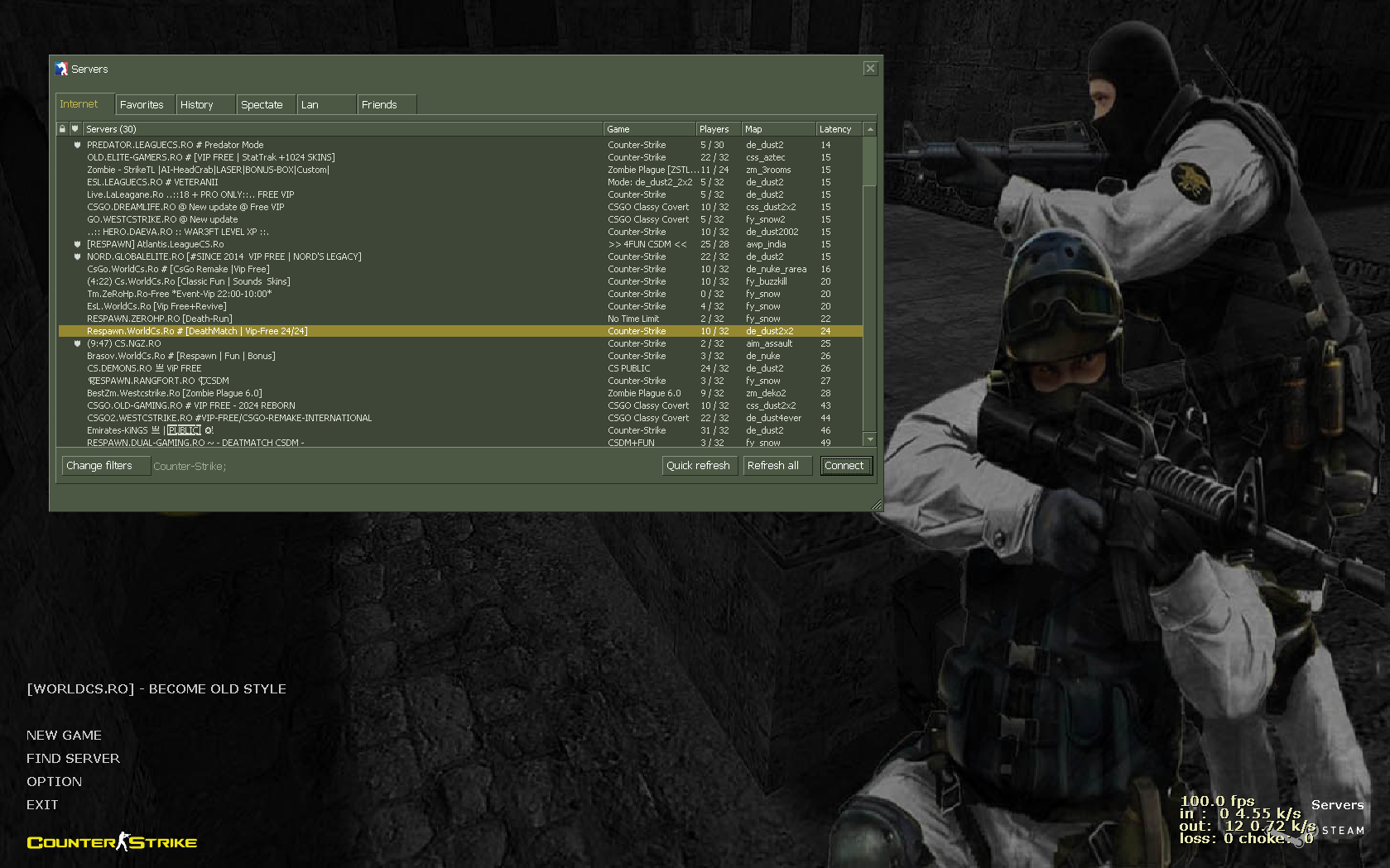Click the shield icon beside (9:47) CS.NGZ.RO
Screen dimensions: 1390x868
coord(77,343)
